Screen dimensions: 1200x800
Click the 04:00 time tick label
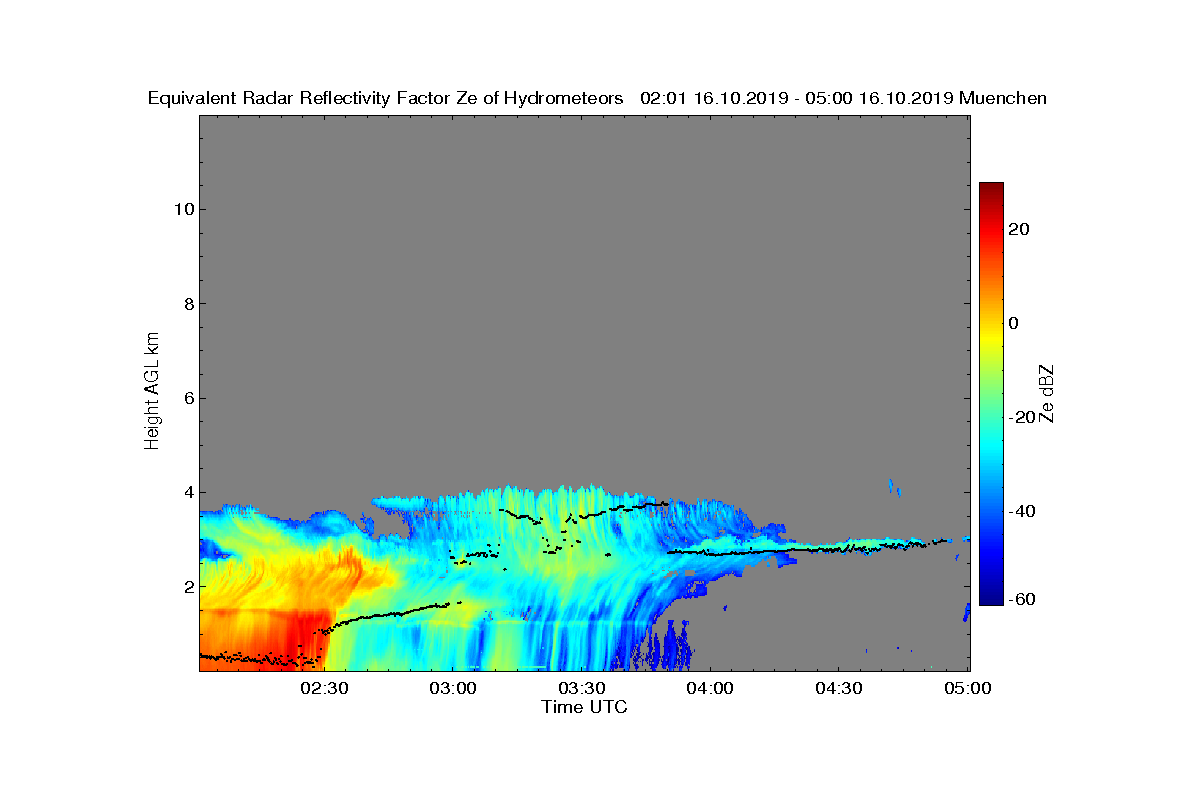coord(711,688)
